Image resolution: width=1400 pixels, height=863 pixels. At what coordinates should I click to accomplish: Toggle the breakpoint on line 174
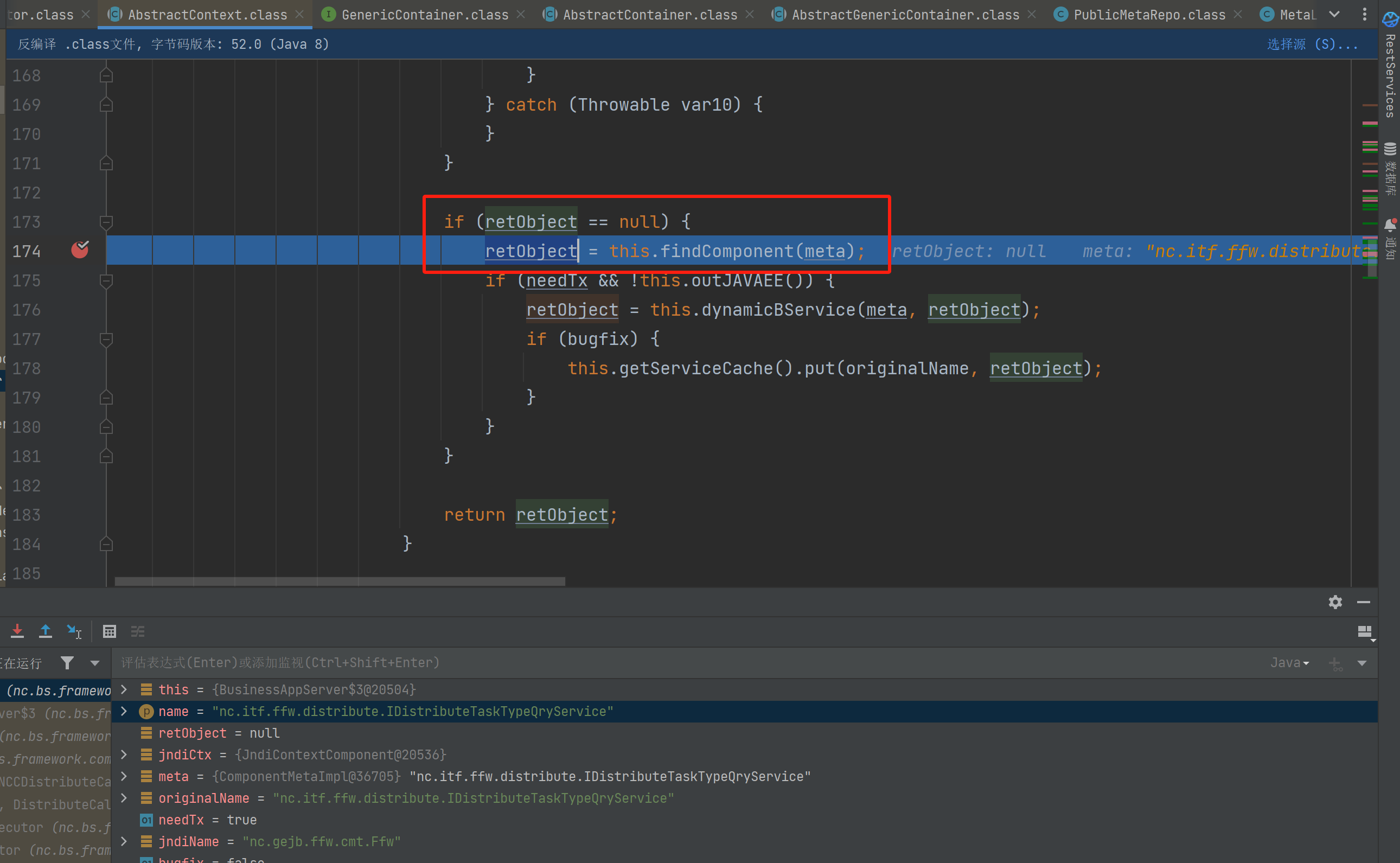(80, 250)
